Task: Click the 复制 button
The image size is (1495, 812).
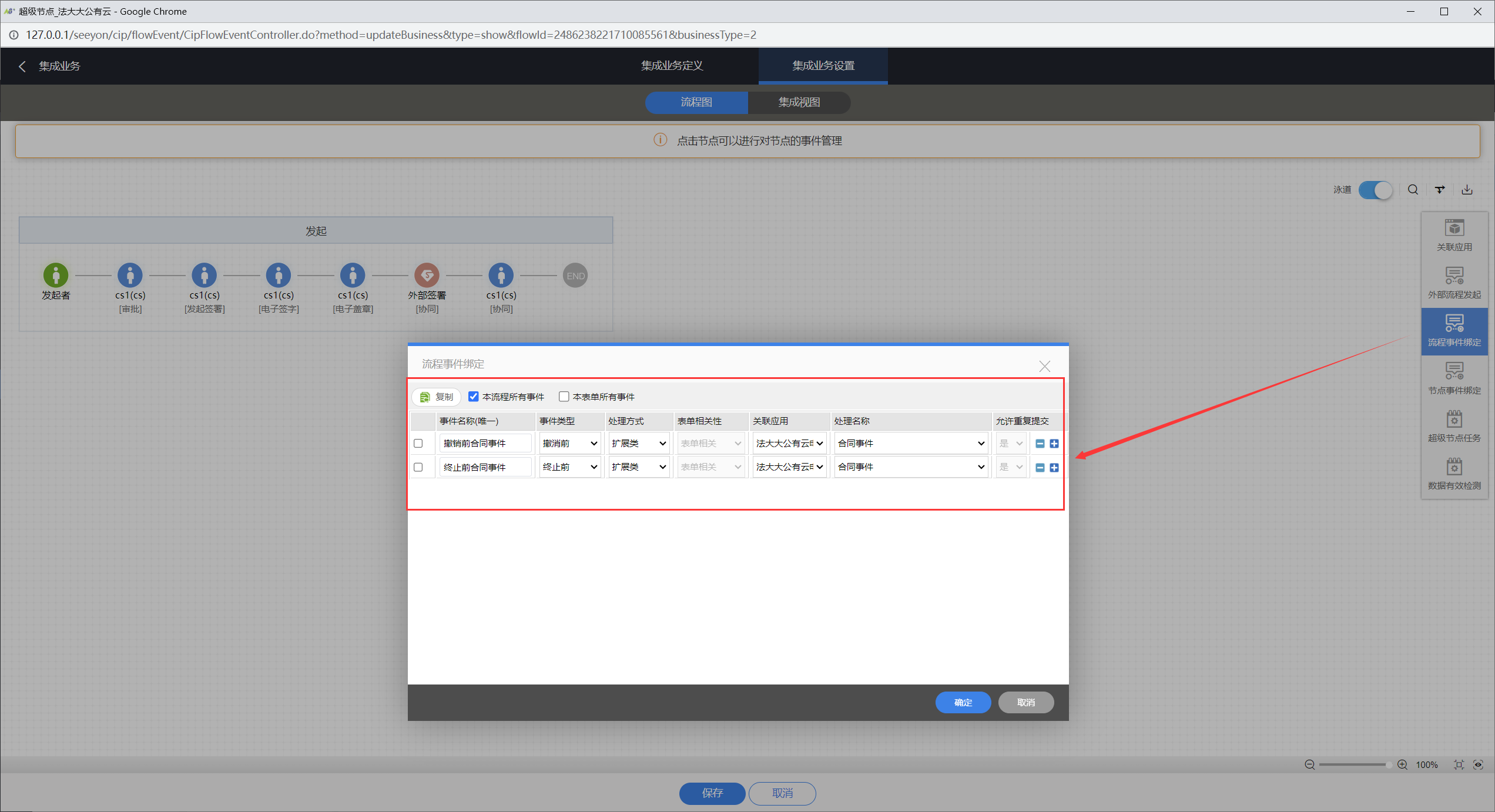Action: pos(437,397)
